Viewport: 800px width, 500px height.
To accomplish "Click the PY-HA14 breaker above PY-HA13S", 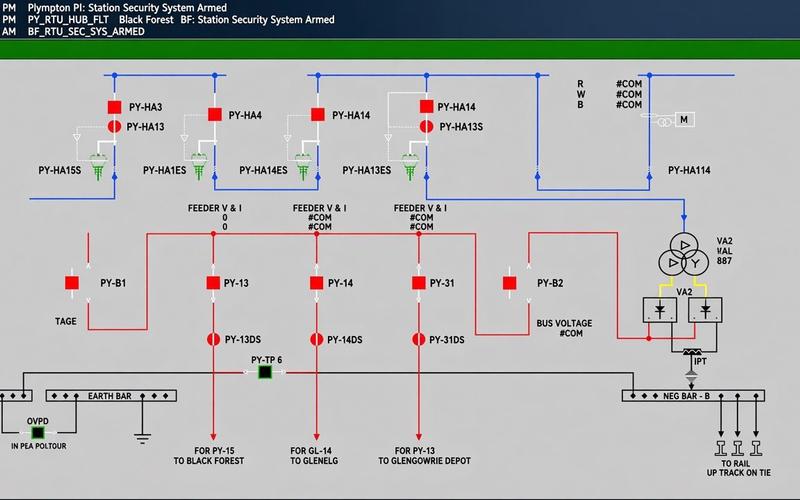I will [427, 106].
